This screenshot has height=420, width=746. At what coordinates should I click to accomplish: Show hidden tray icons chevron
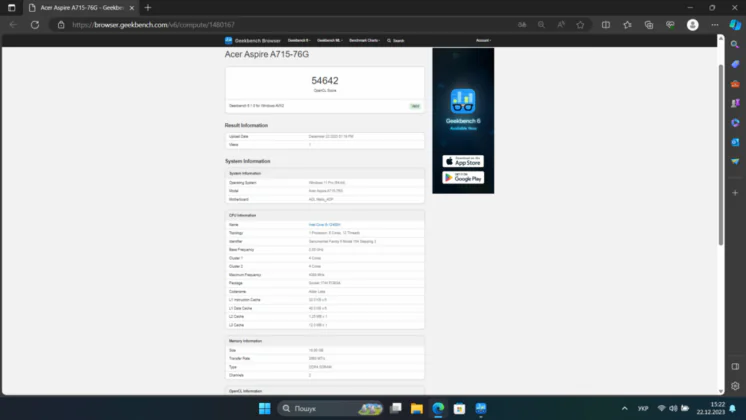point(624,408)
